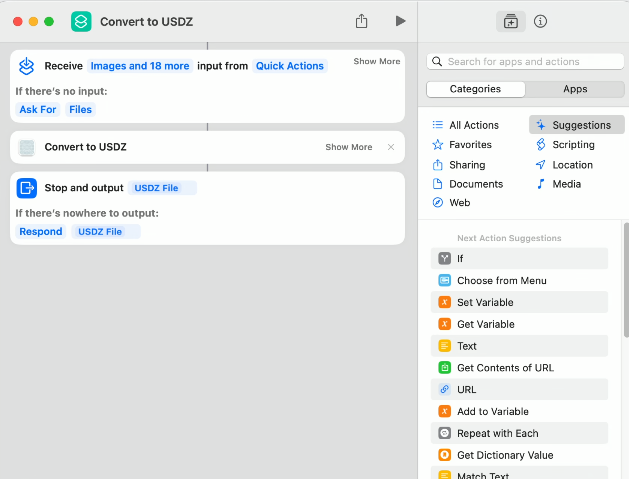Share the Convert to USDZ shortcut
Image resolution: width=629 pixels, height=479 pixels.
(361, 21)
